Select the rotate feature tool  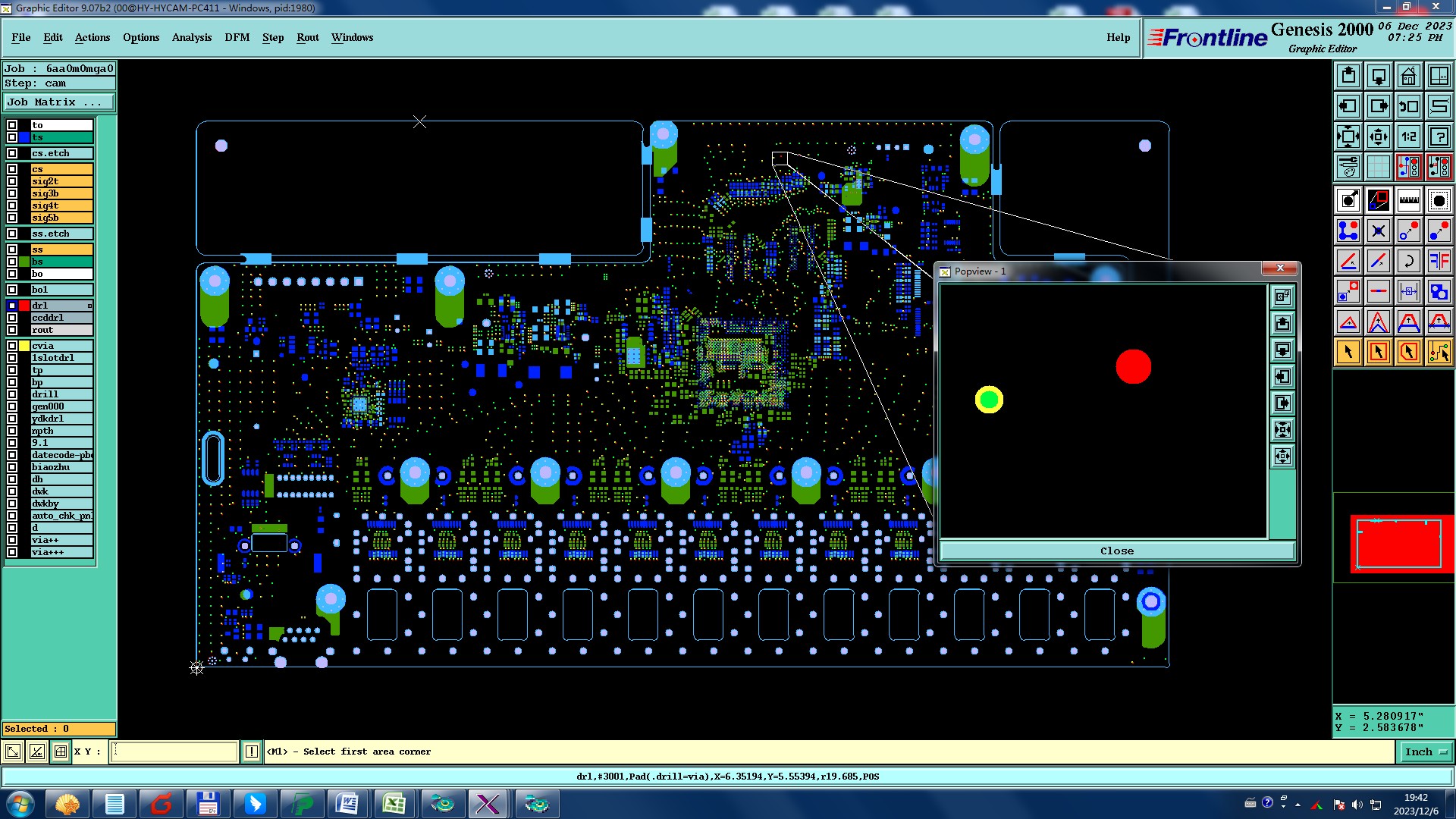point(1408,261)
